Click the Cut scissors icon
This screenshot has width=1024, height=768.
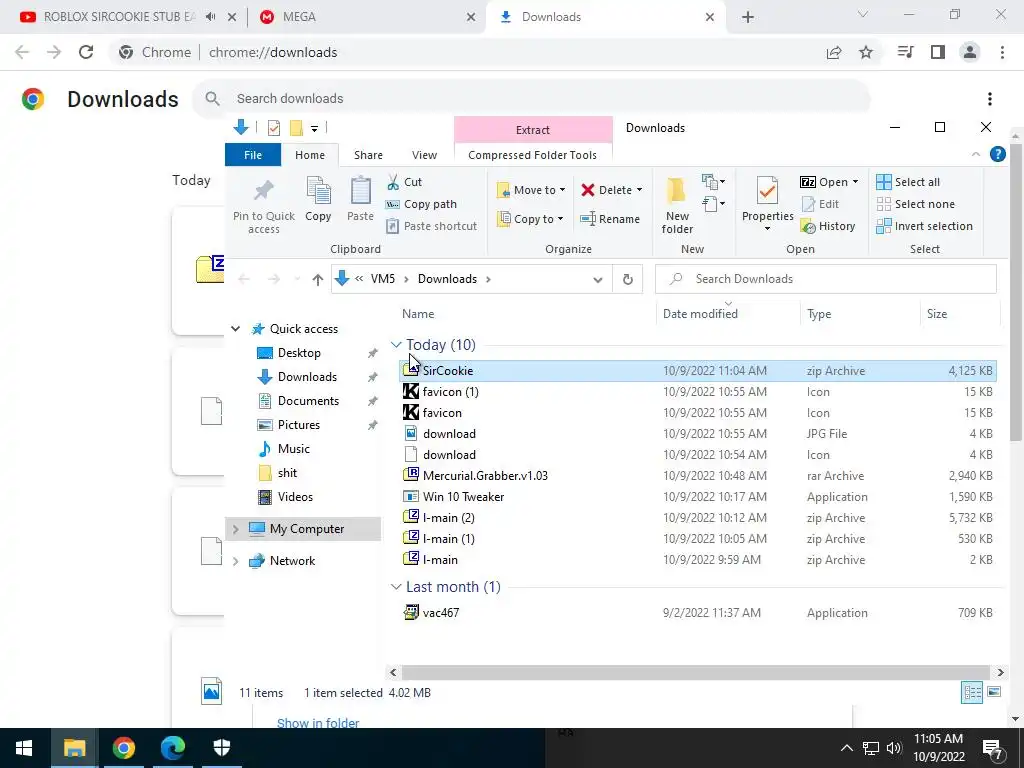[x=392, y=182]
